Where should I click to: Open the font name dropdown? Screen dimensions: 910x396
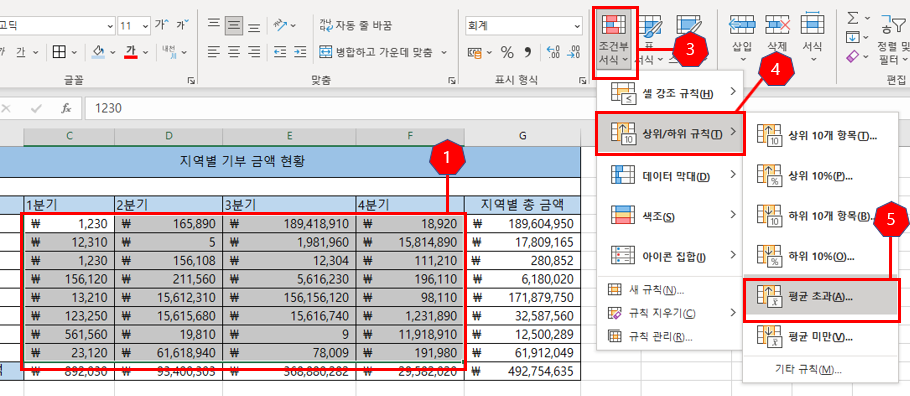coord(110,26)
